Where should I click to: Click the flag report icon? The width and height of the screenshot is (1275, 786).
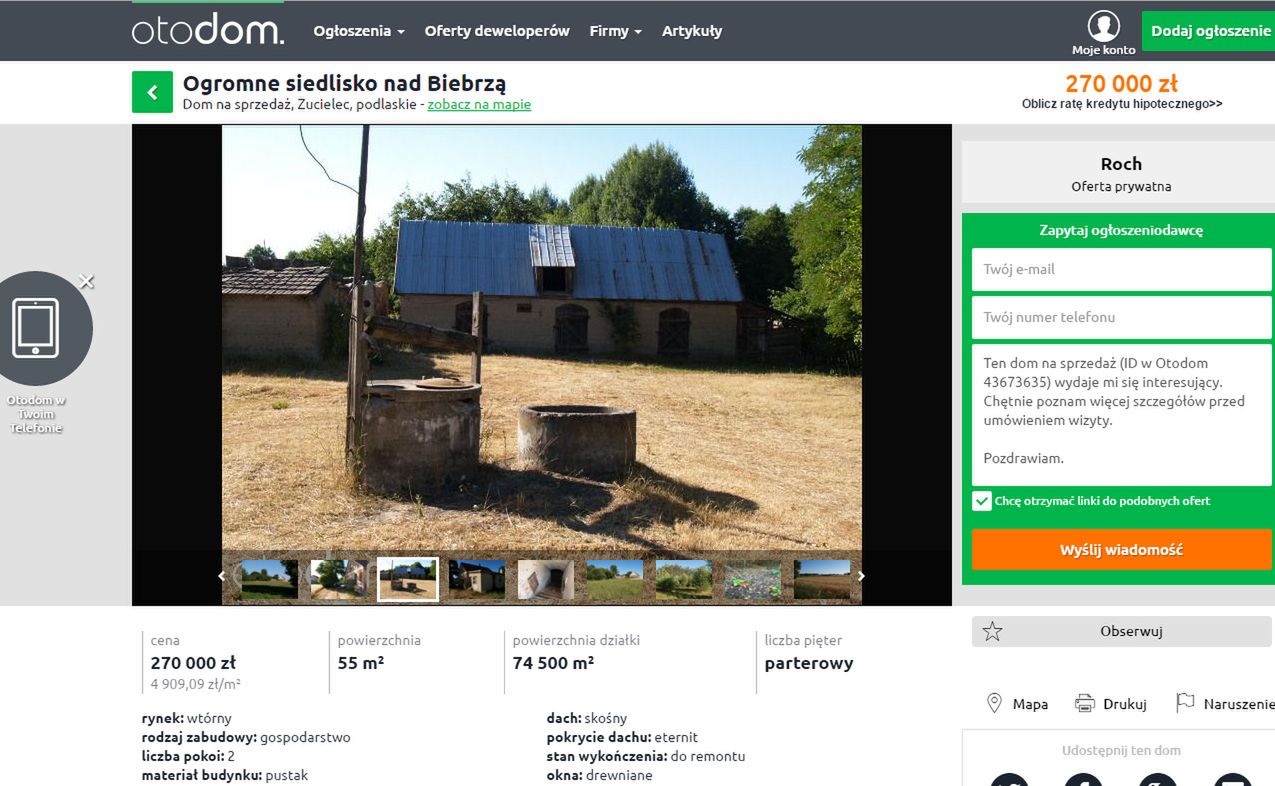(1185, 703)
